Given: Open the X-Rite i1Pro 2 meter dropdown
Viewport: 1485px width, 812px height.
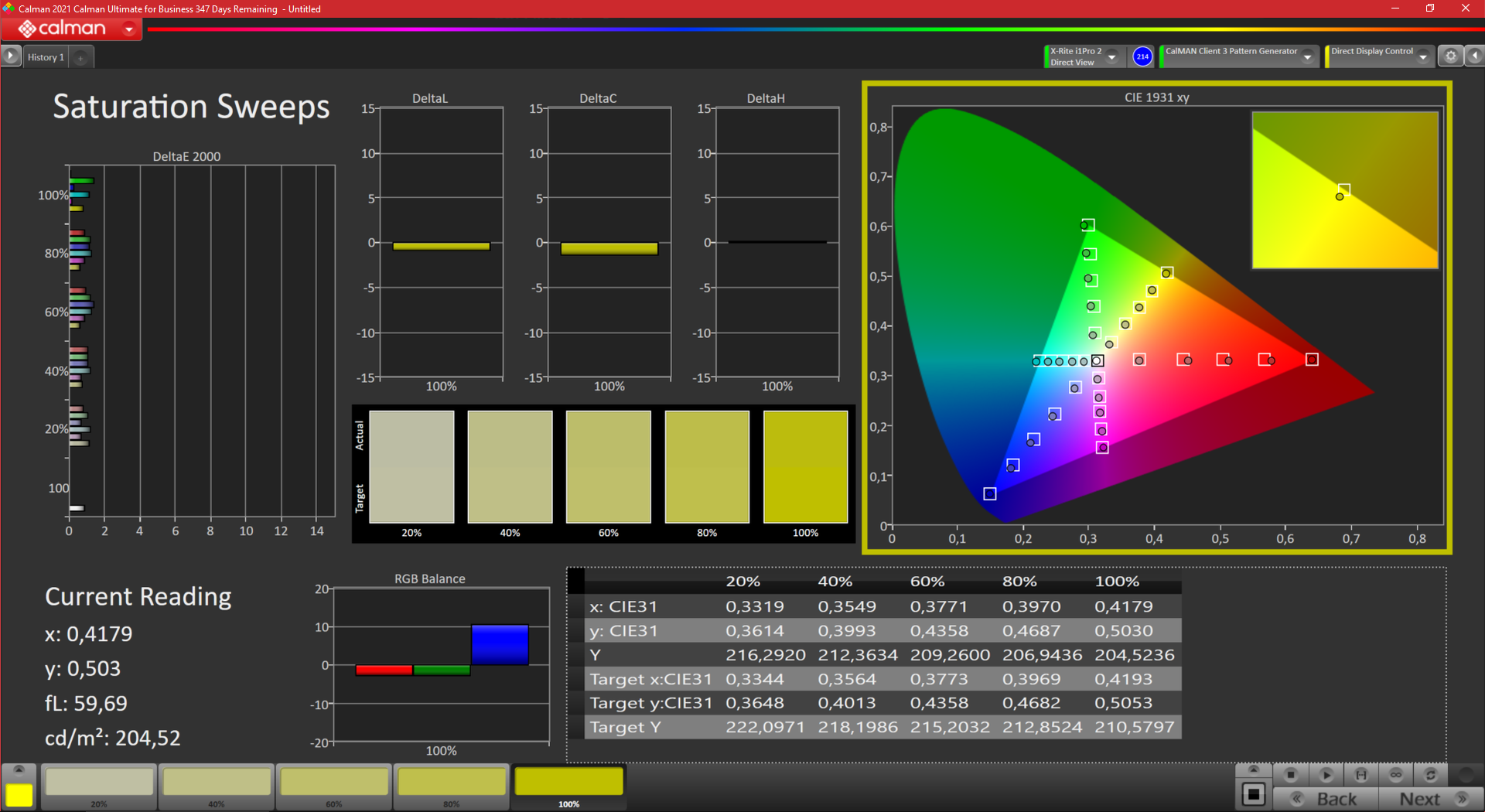Looking at the screenshot, I should coord(1112,56).
